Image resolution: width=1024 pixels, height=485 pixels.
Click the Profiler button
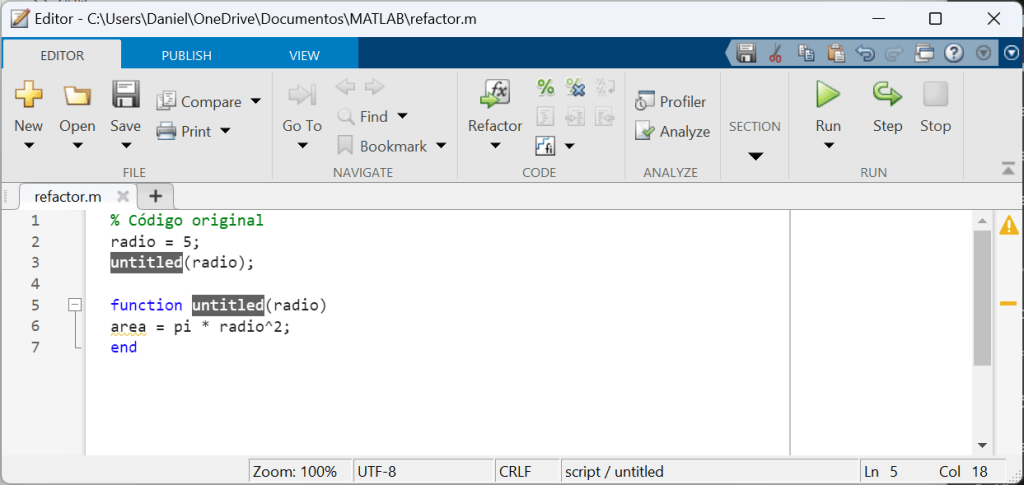coord(672,102)
